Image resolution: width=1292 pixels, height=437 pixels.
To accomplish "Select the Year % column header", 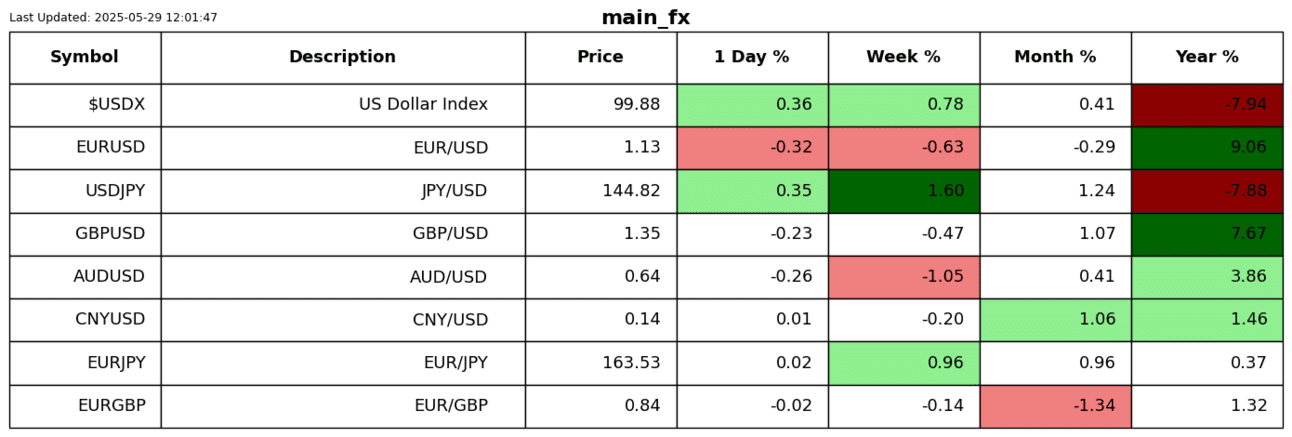I will (1207, 57).
